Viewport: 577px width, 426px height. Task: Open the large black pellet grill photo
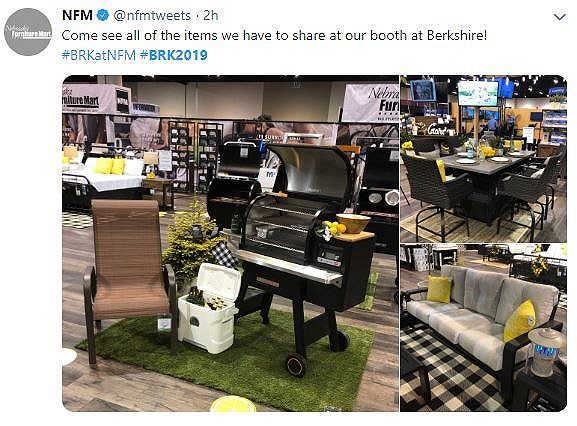click(x=230, y=243)
